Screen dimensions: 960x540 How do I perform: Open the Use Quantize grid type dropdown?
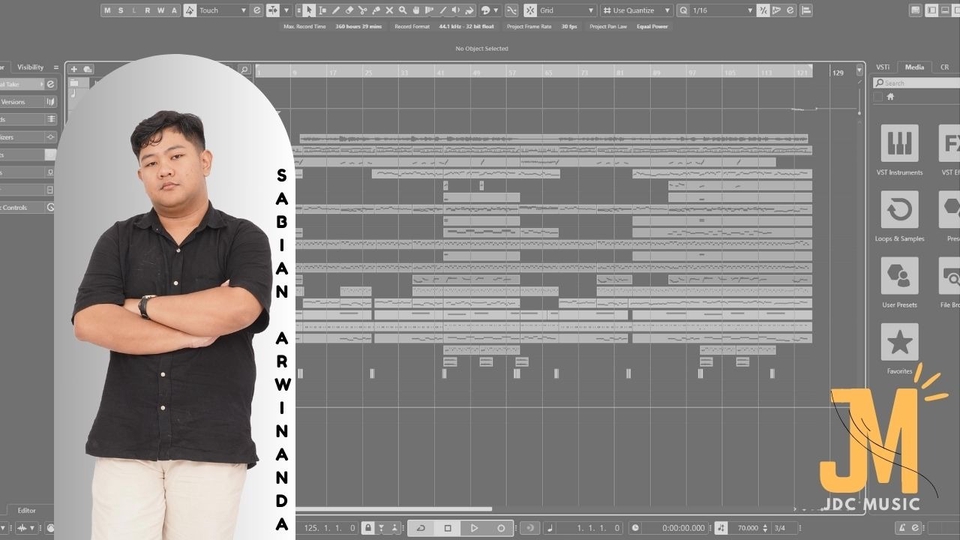(x=636, y=10)
